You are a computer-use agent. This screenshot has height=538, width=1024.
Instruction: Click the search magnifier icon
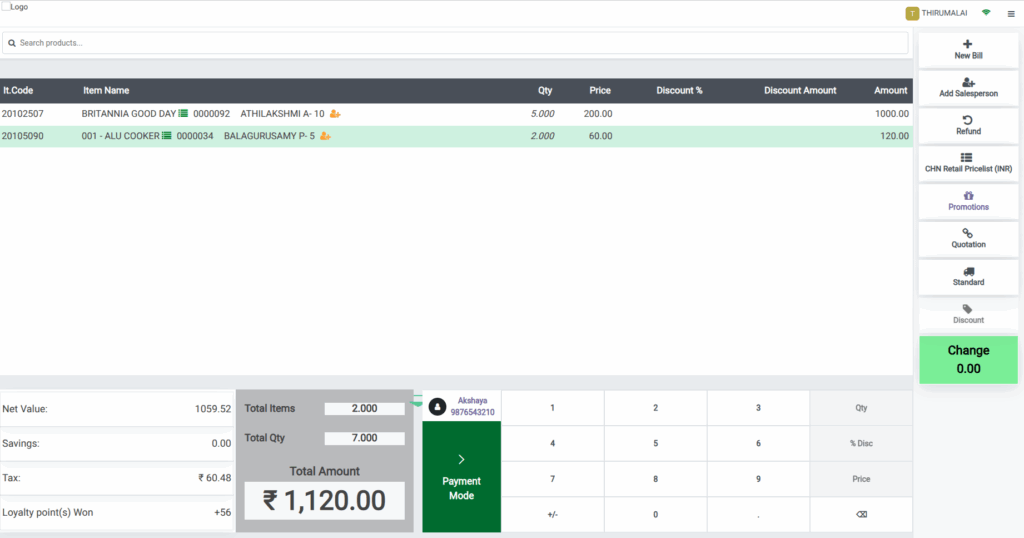pos(12,43)
